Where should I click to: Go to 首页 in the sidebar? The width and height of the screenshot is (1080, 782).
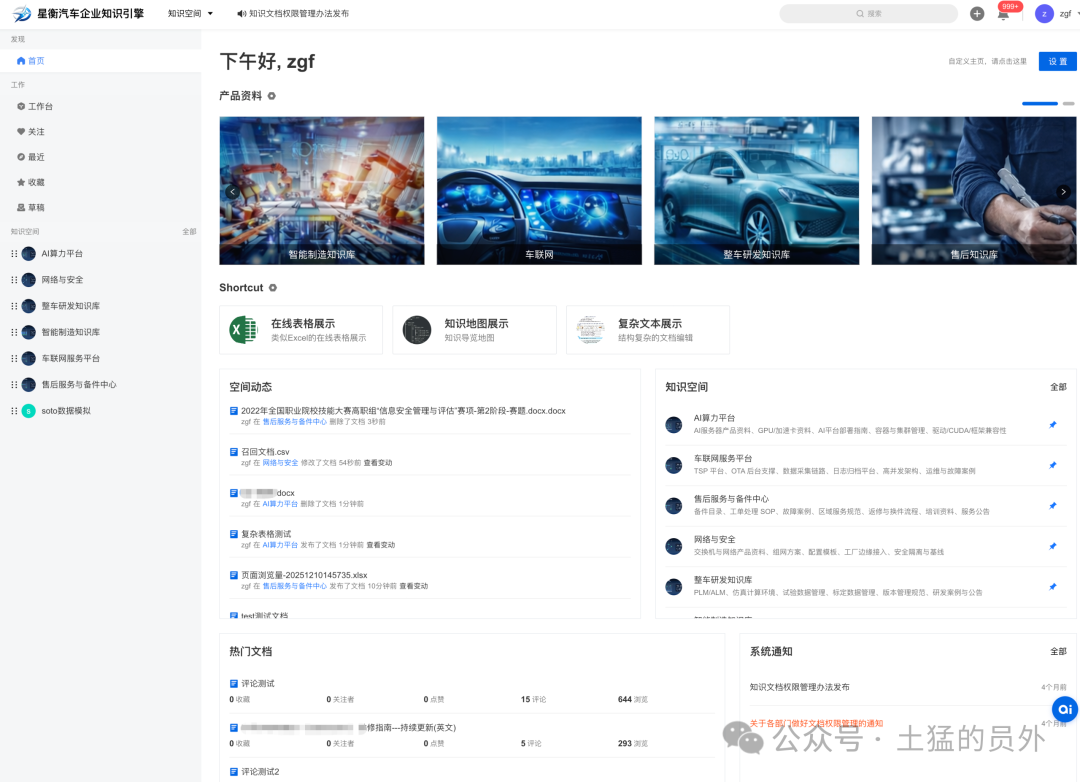coord(101,61)
